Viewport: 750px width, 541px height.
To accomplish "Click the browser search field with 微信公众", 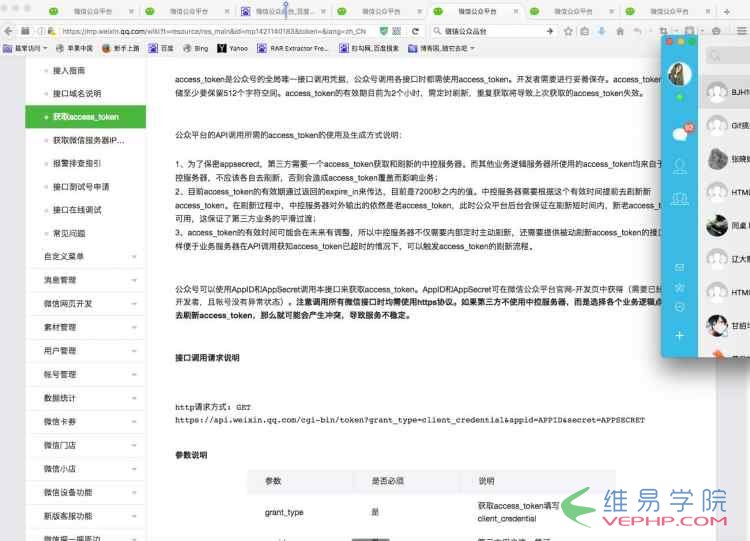I will pyautogui.click(x=489, y=31).
